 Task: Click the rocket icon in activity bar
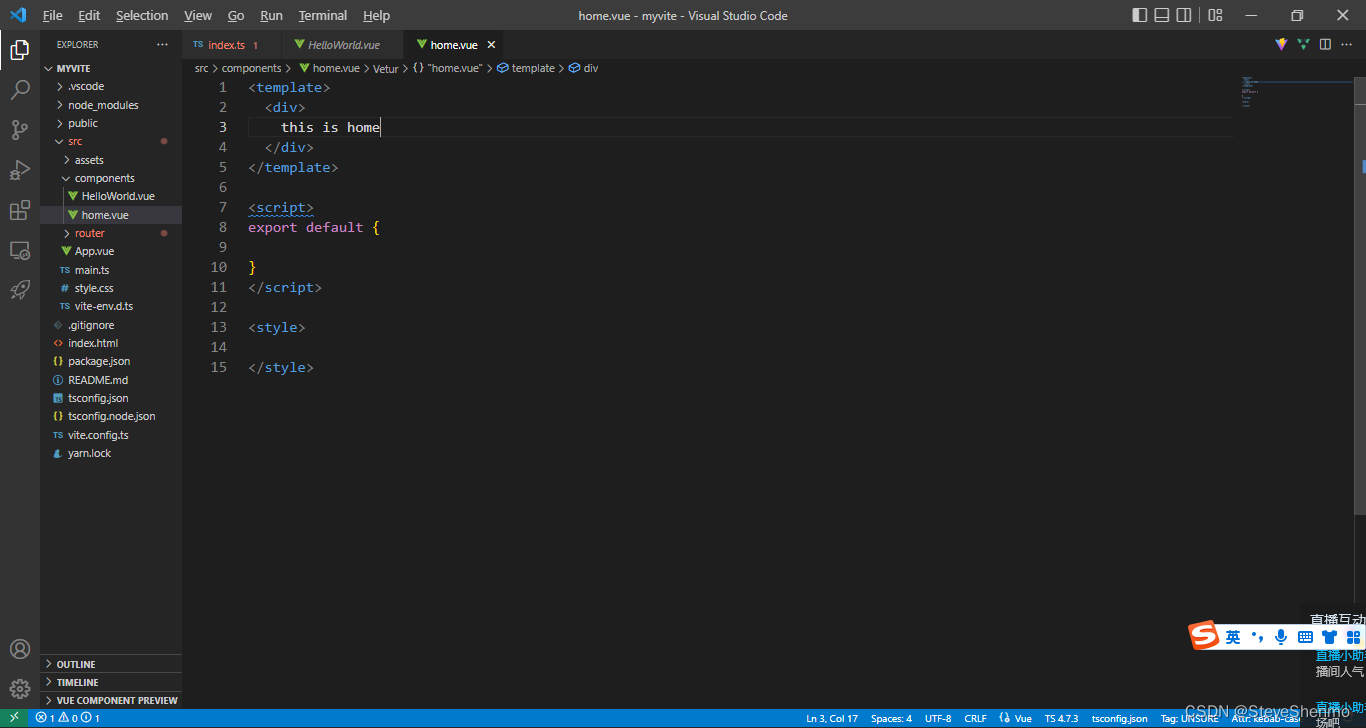point(19,290)
